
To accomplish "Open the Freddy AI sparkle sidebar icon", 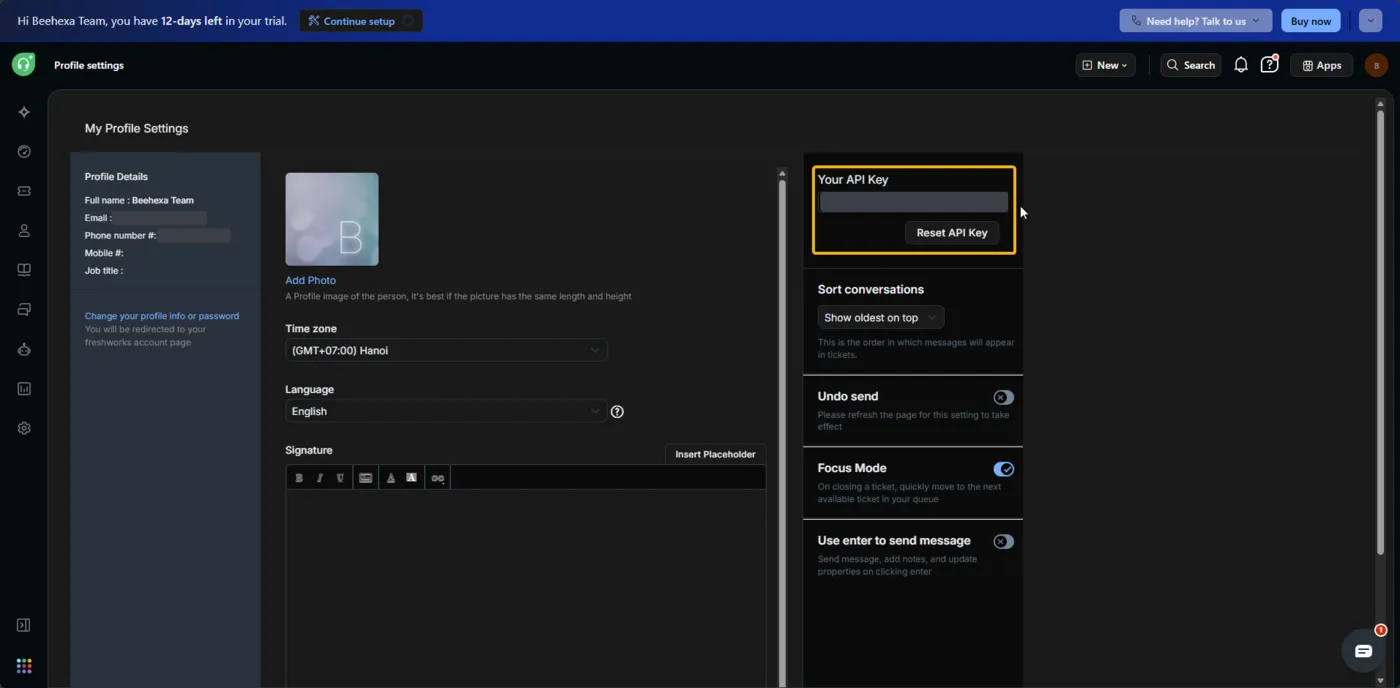I will tap(24, 112).
